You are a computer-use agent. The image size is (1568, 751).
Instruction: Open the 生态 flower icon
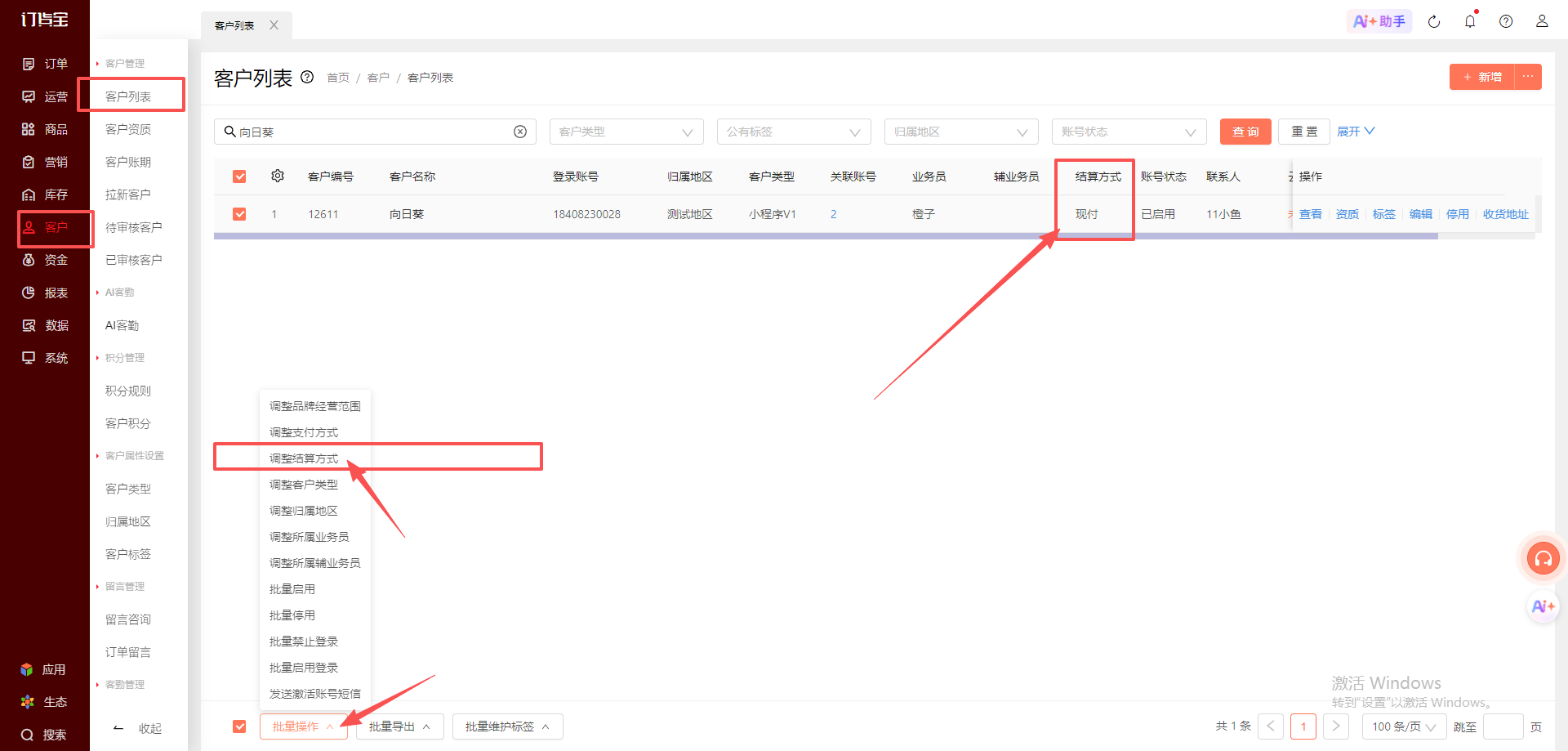pyautogui.click(x=27, y=702)
